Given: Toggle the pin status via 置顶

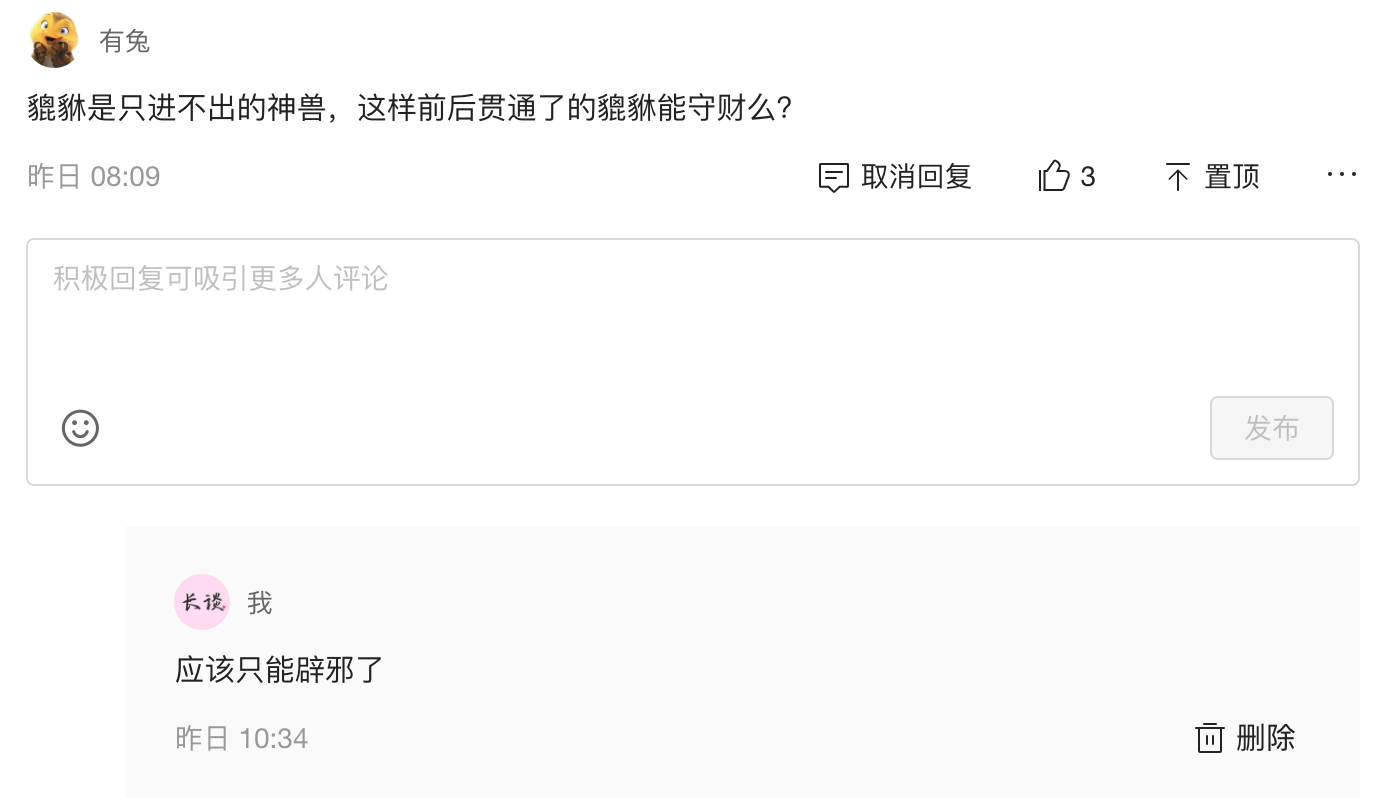Looking at the screenshot, I should pyautogui.click(x=1212, y=176).
